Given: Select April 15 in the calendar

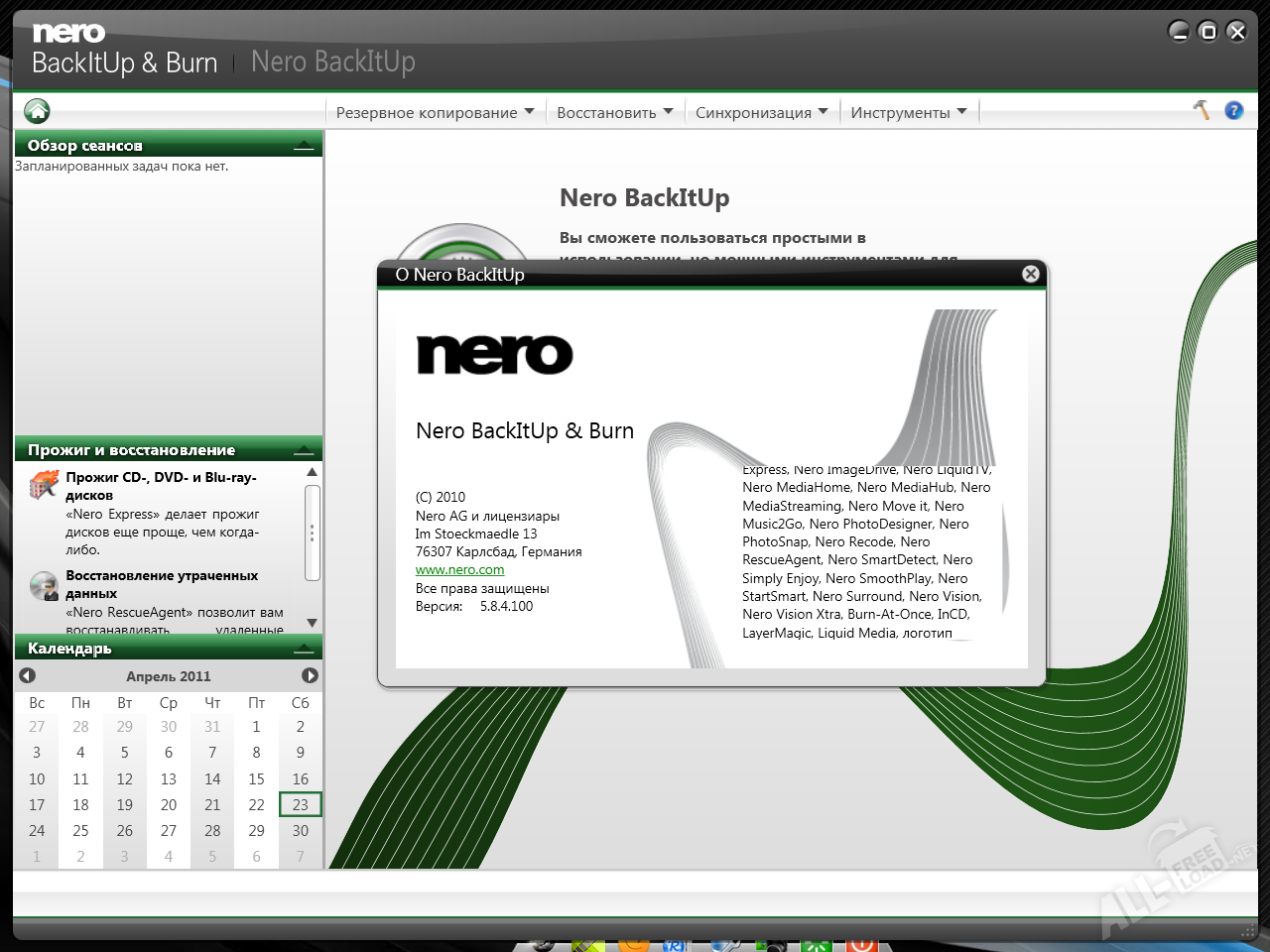Looking at the screenshot, I should (x=256, y=779).
